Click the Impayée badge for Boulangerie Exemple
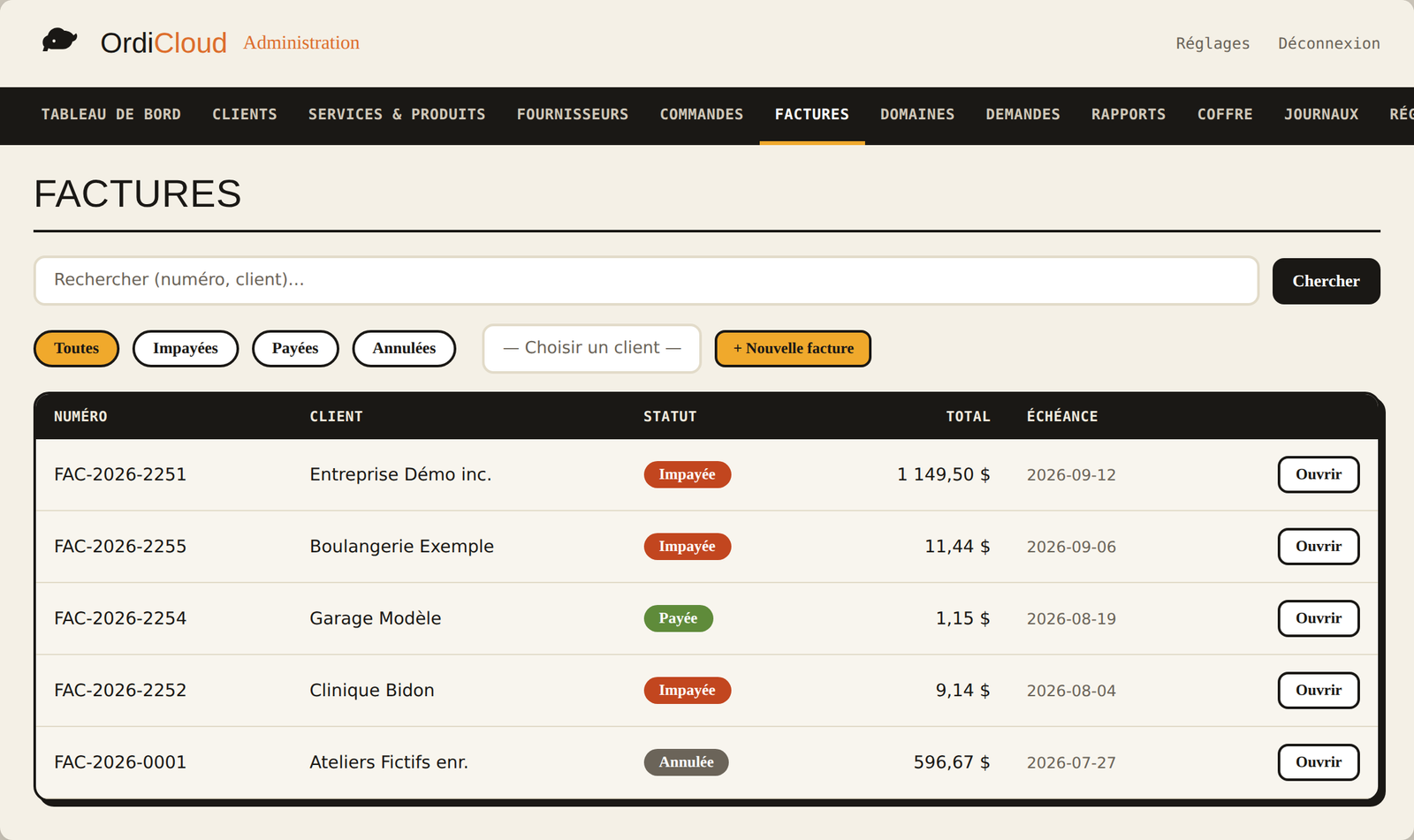 [688, 547]
